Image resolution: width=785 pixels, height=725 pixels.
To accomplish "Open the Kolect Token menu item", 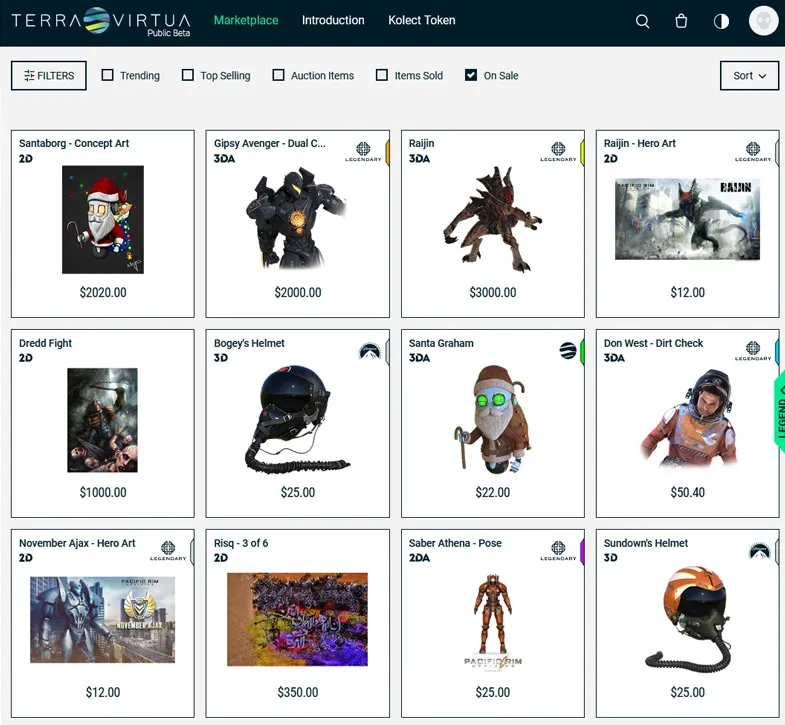I will coord(421,20).
